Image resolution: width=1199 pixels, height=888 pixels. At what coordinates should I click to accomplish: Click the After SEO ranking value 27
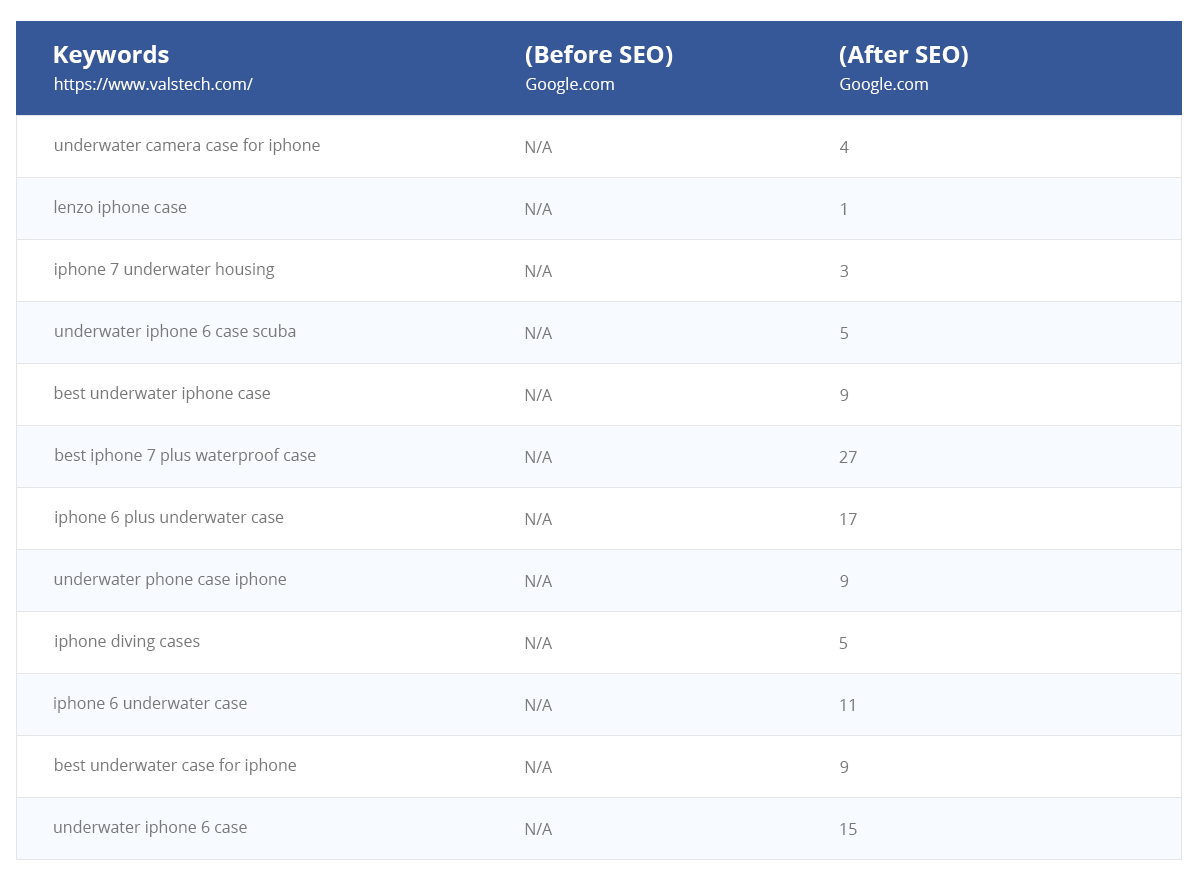point(848,457)
